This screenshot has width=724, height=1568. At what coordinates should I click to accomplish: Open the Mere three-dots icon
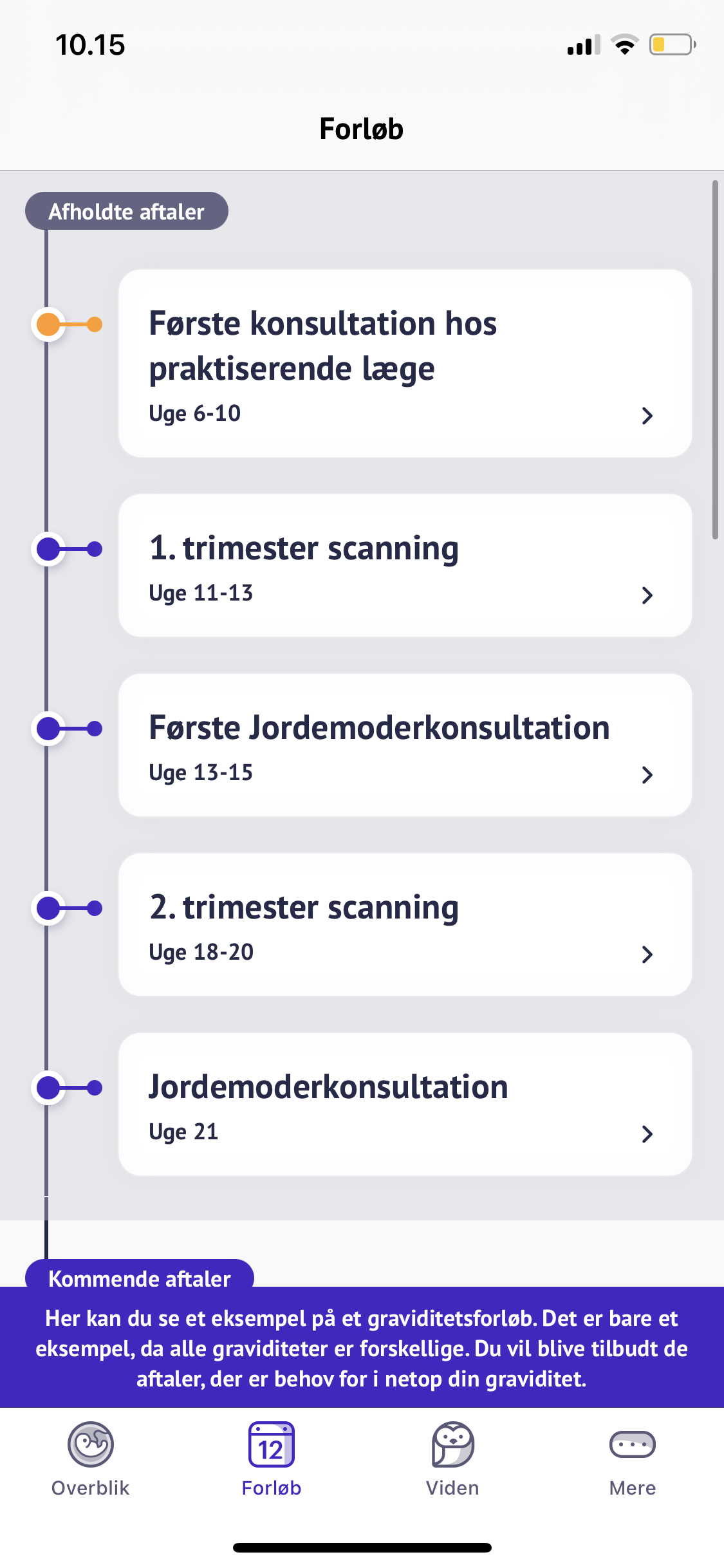(633, 1444)
